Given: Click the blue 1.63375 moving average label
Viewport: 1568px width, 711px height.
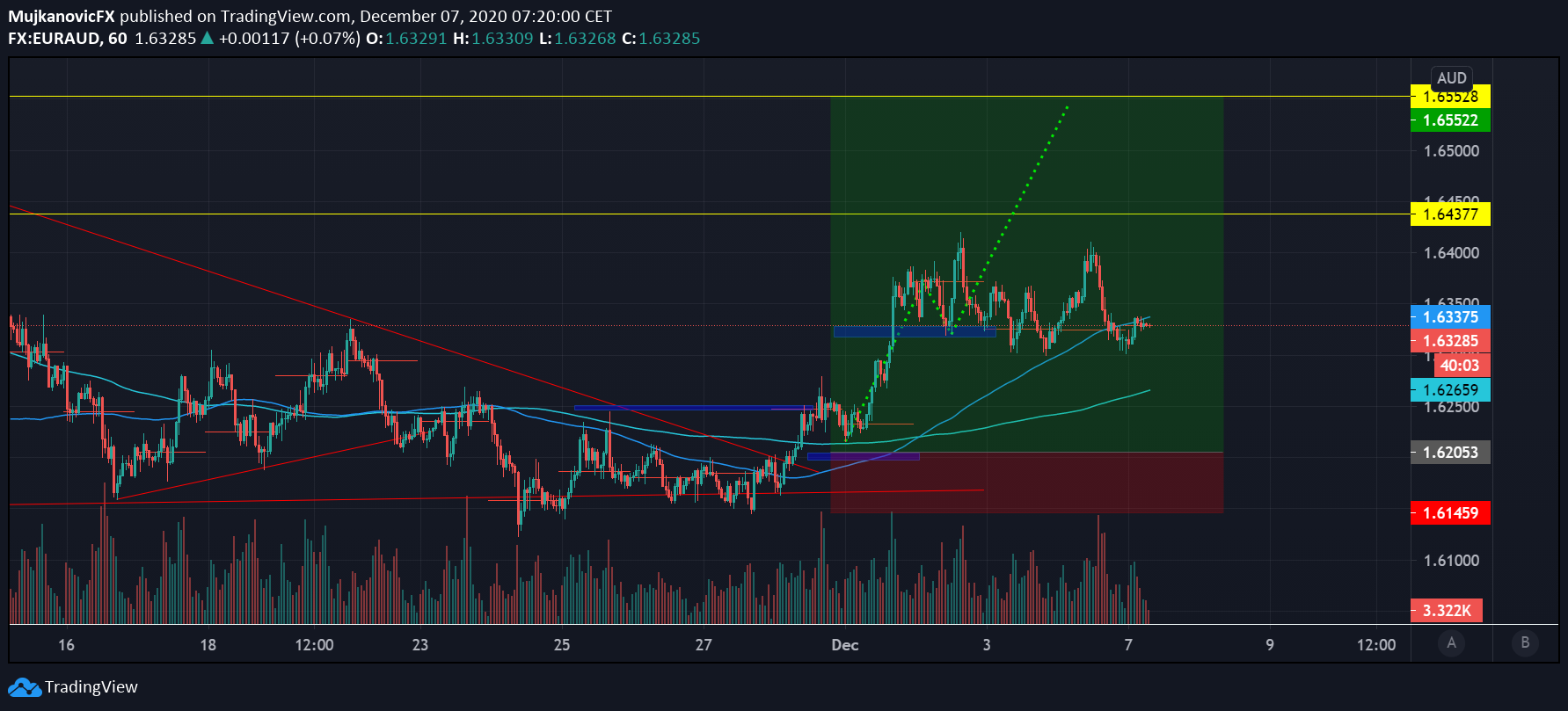Looking at the screenshot, I should click(x=1450, y=317).
